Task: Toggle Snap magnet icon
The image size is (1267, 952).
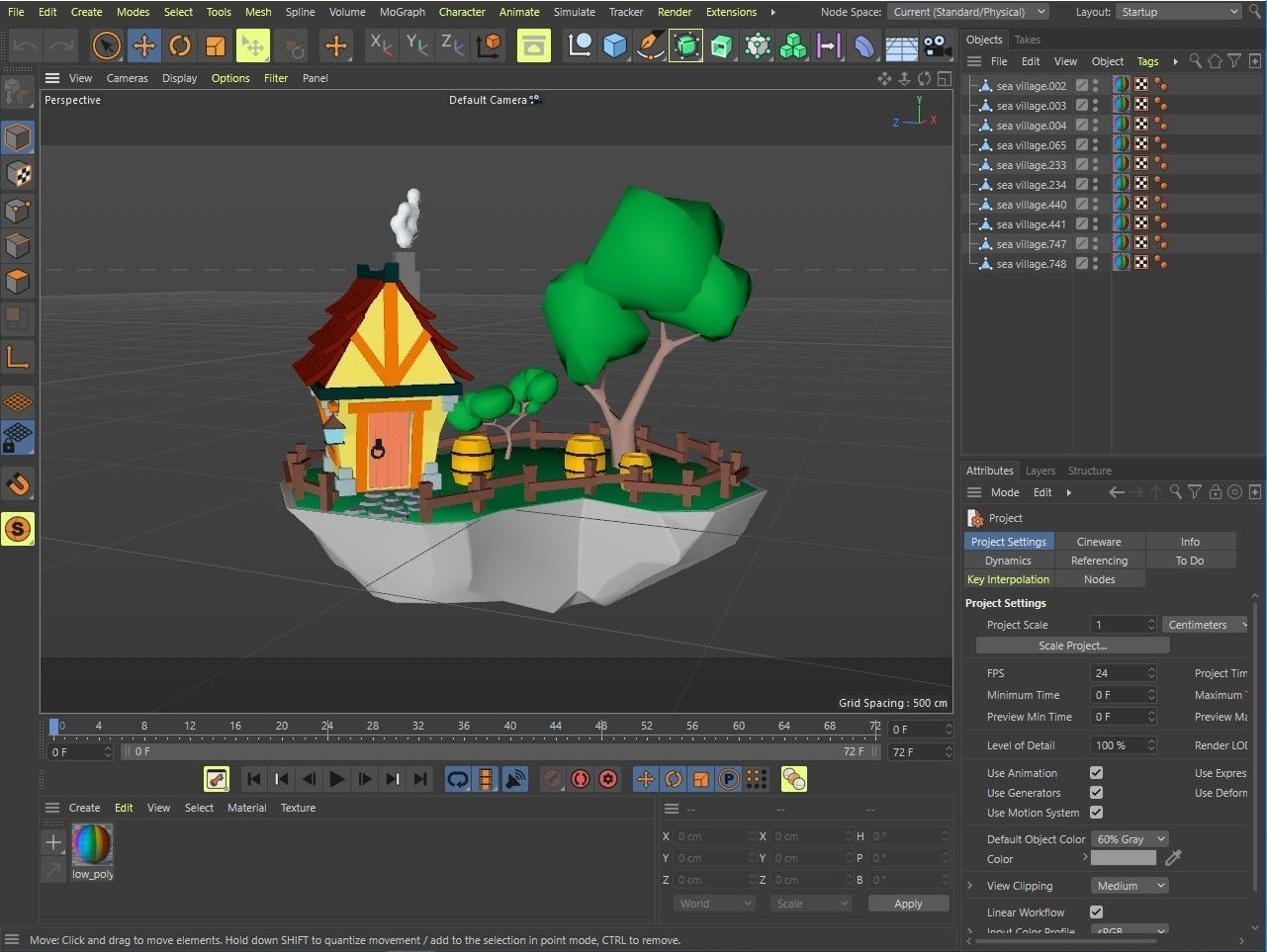Action: [18, 484]
